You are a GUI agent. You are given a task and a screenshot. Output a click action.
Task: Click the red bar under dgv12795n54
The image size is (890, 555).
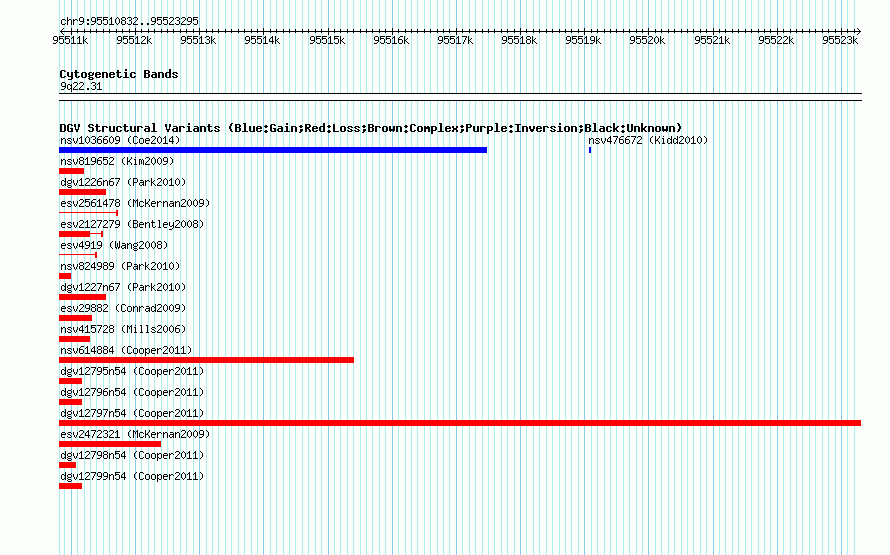(x=70, y=381)
